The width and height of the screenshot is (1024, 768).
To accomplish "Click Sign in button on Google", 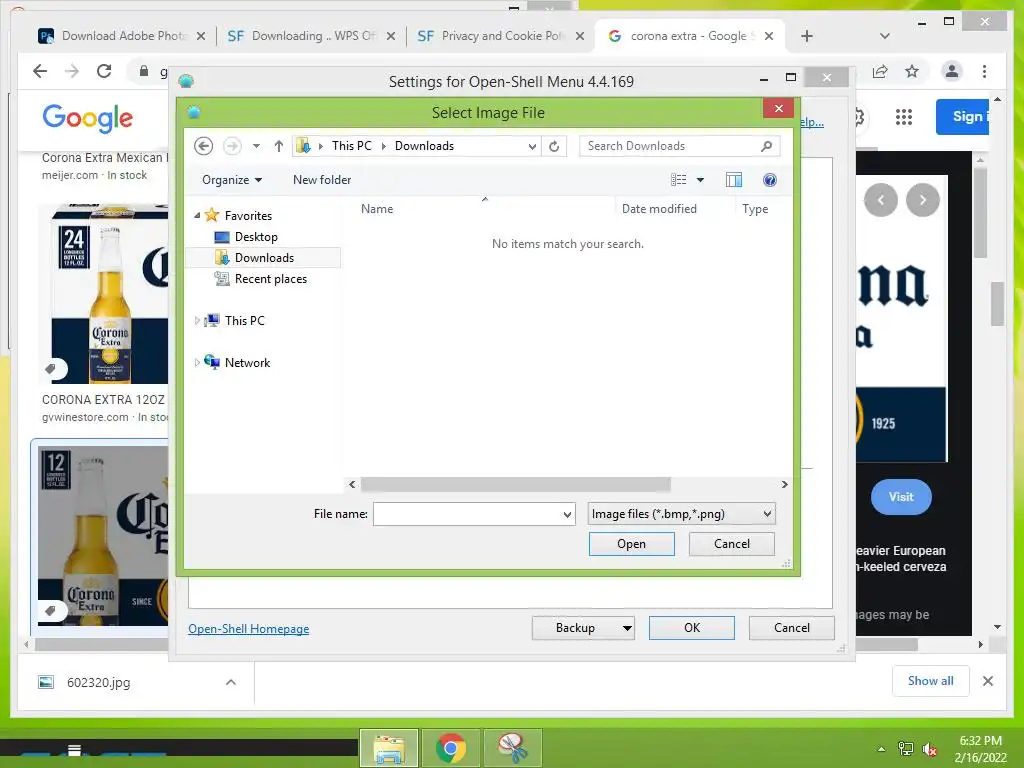I will tap(963, 117).
